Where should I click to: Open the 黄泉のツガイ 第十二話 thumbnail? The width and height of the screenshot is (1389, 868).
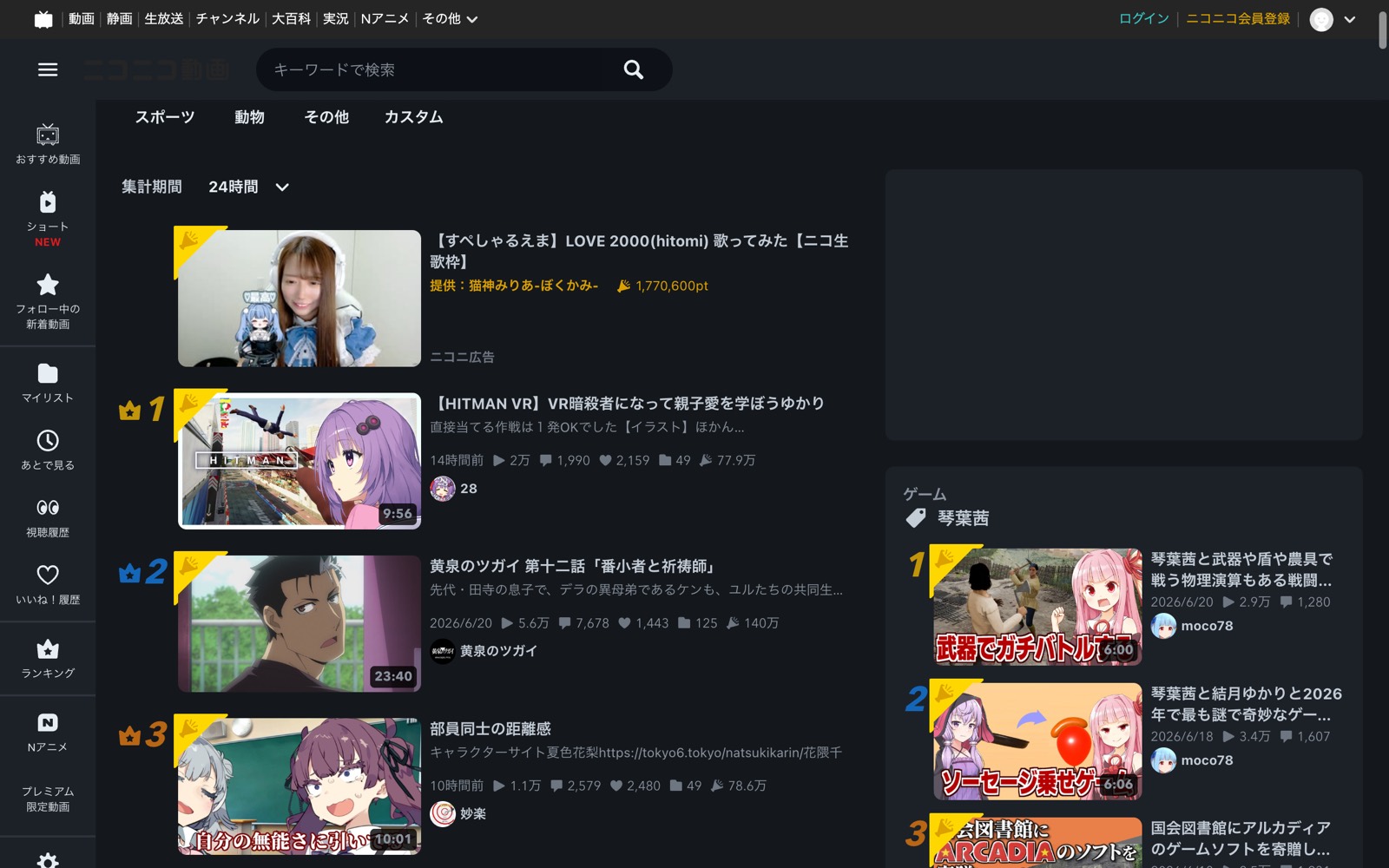(x=300, y=623)
